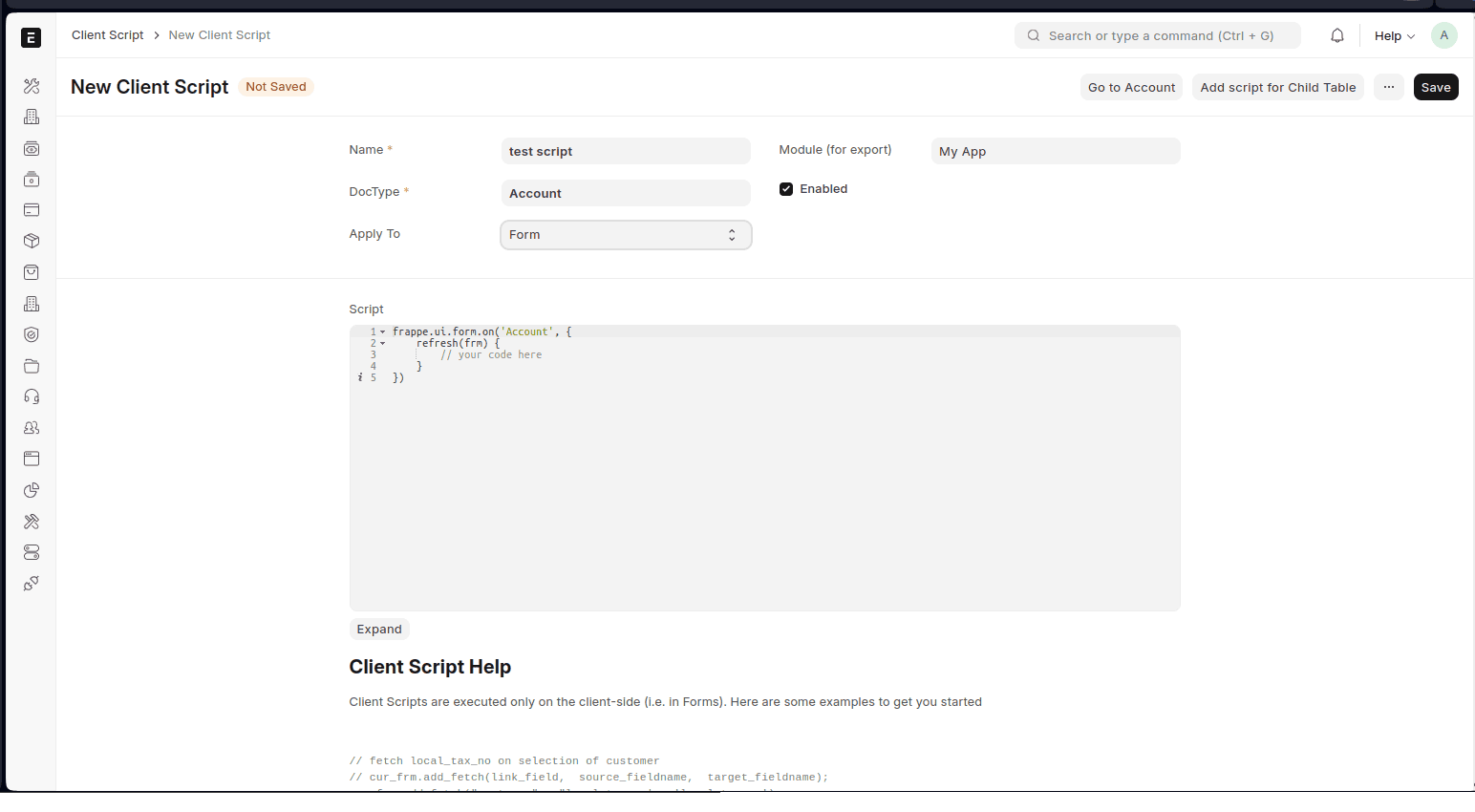Screen dimensions: 1475x812
Task: Focus the Name field 'test script'
Action: pyautogui.click(x=626, y=151)
